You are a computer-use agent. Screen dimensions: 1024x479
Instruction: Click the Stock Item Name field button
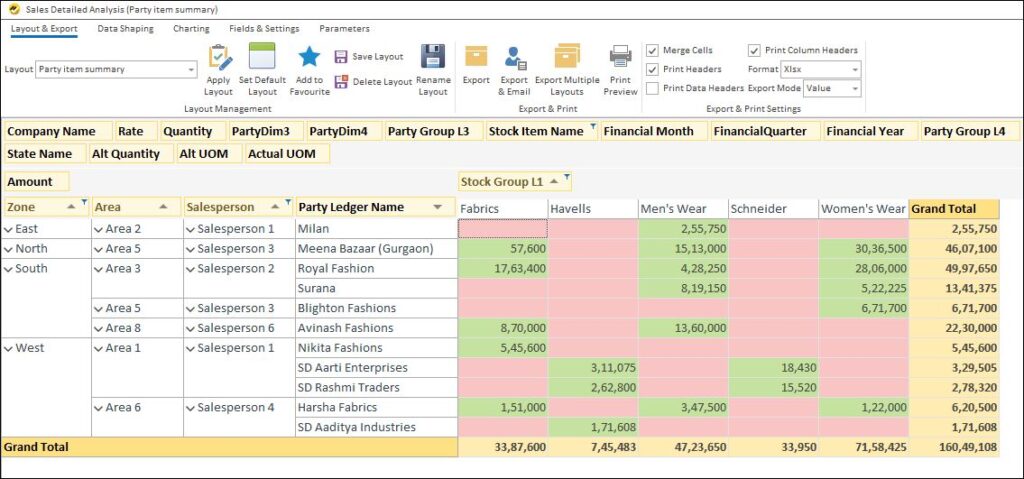[539, 131]
